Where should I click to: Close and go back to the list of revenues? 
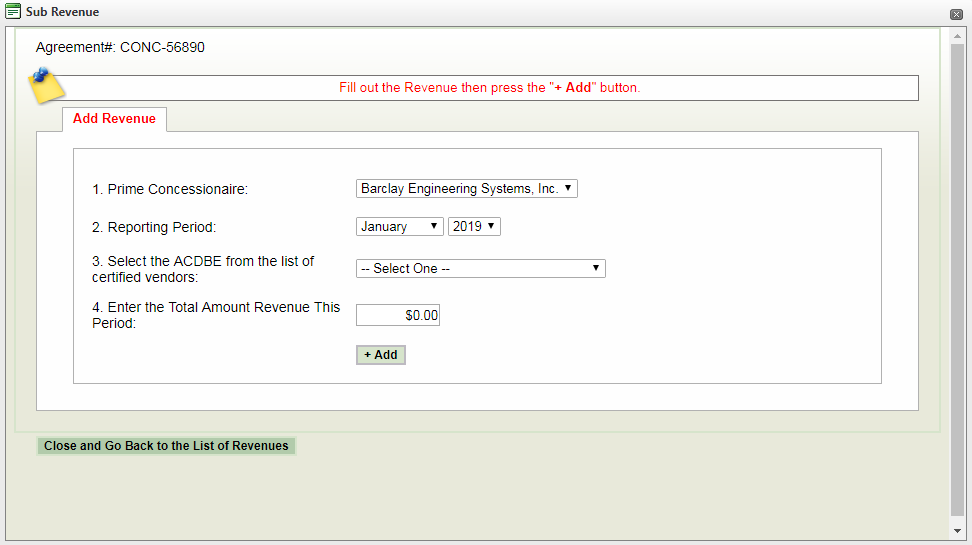[166, 446]
